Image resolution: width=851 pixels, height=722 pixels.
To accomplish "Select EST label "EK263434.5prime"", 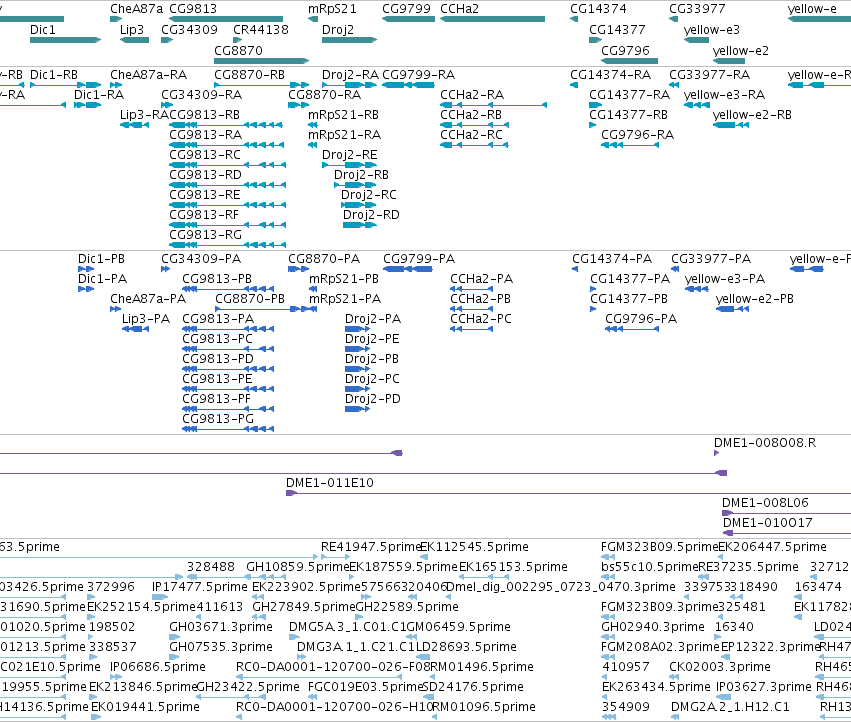I will (656, 687).
